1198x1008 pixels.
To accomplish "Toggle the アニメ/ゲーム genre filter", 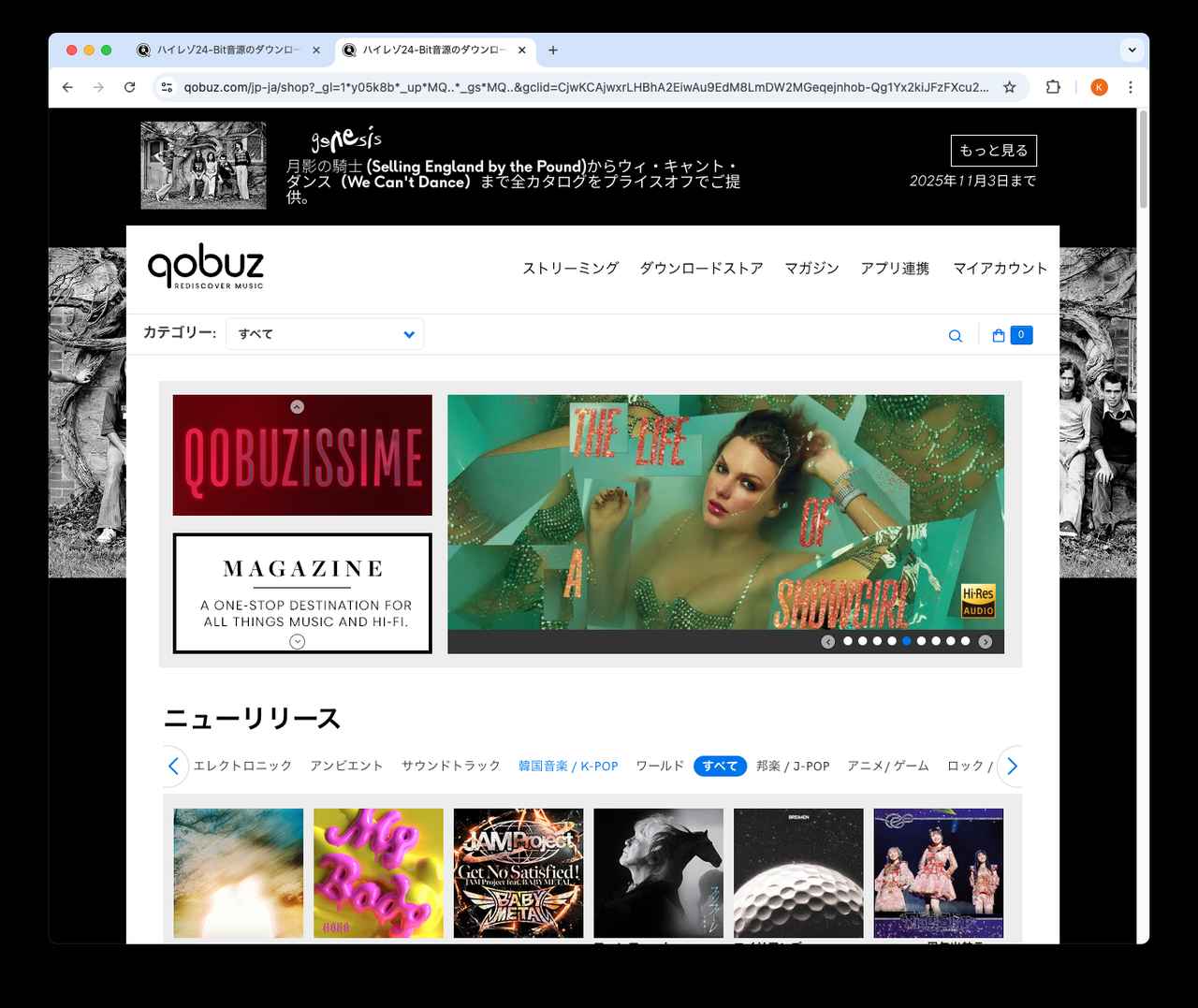I will 886,766.
